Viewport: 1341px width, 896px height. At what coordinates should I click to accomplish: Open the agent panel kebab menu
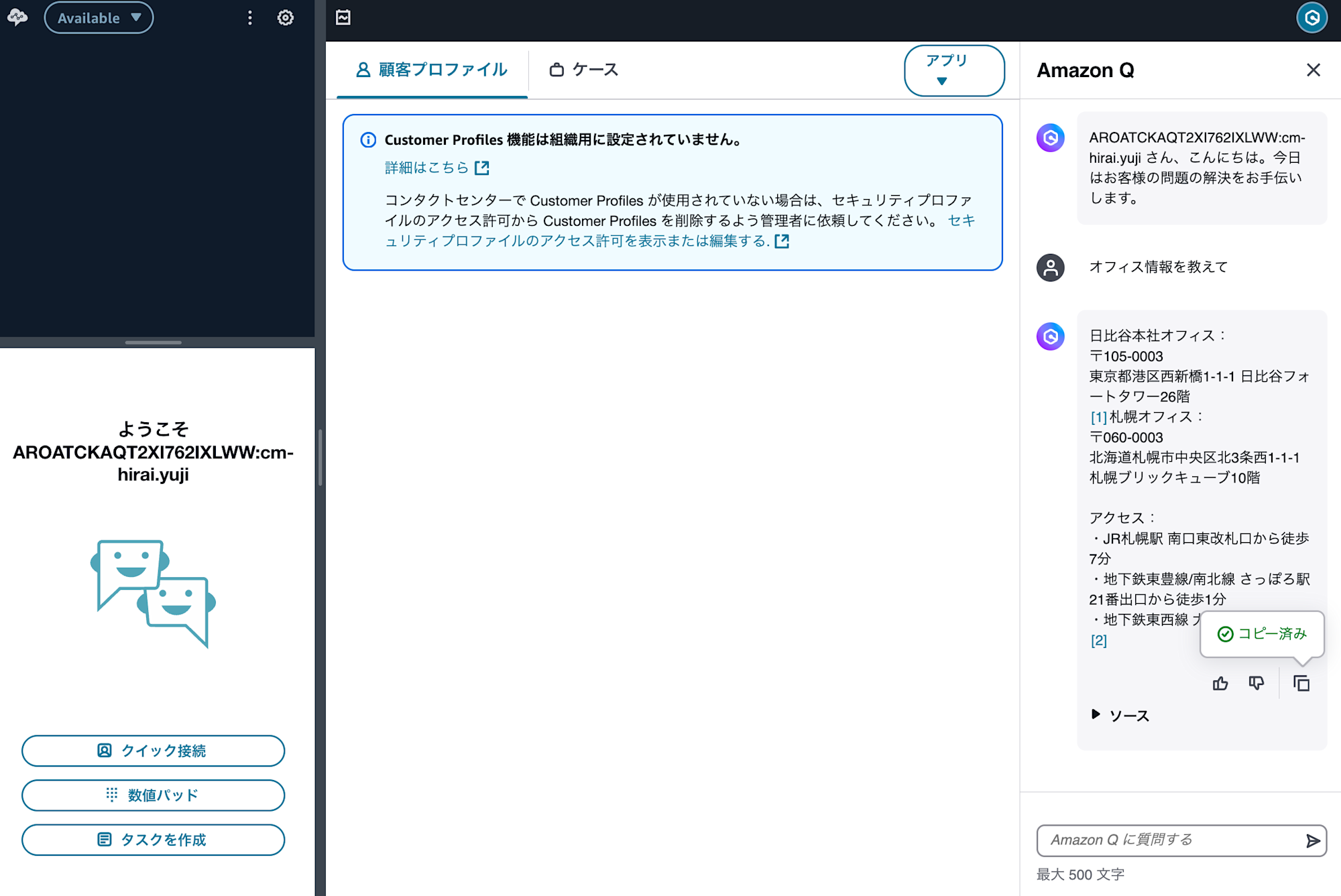[250, 18]
